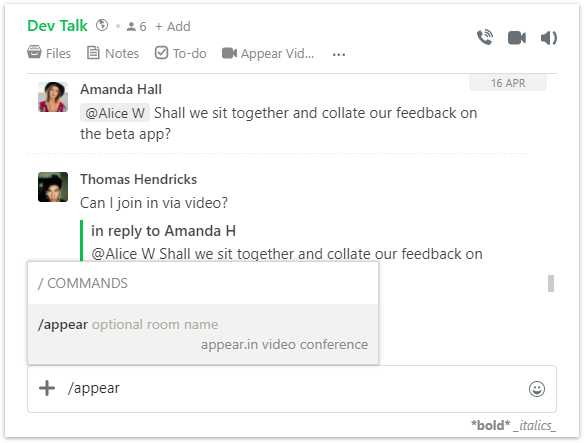Click the @Alice W mention tag

point(115,113)
